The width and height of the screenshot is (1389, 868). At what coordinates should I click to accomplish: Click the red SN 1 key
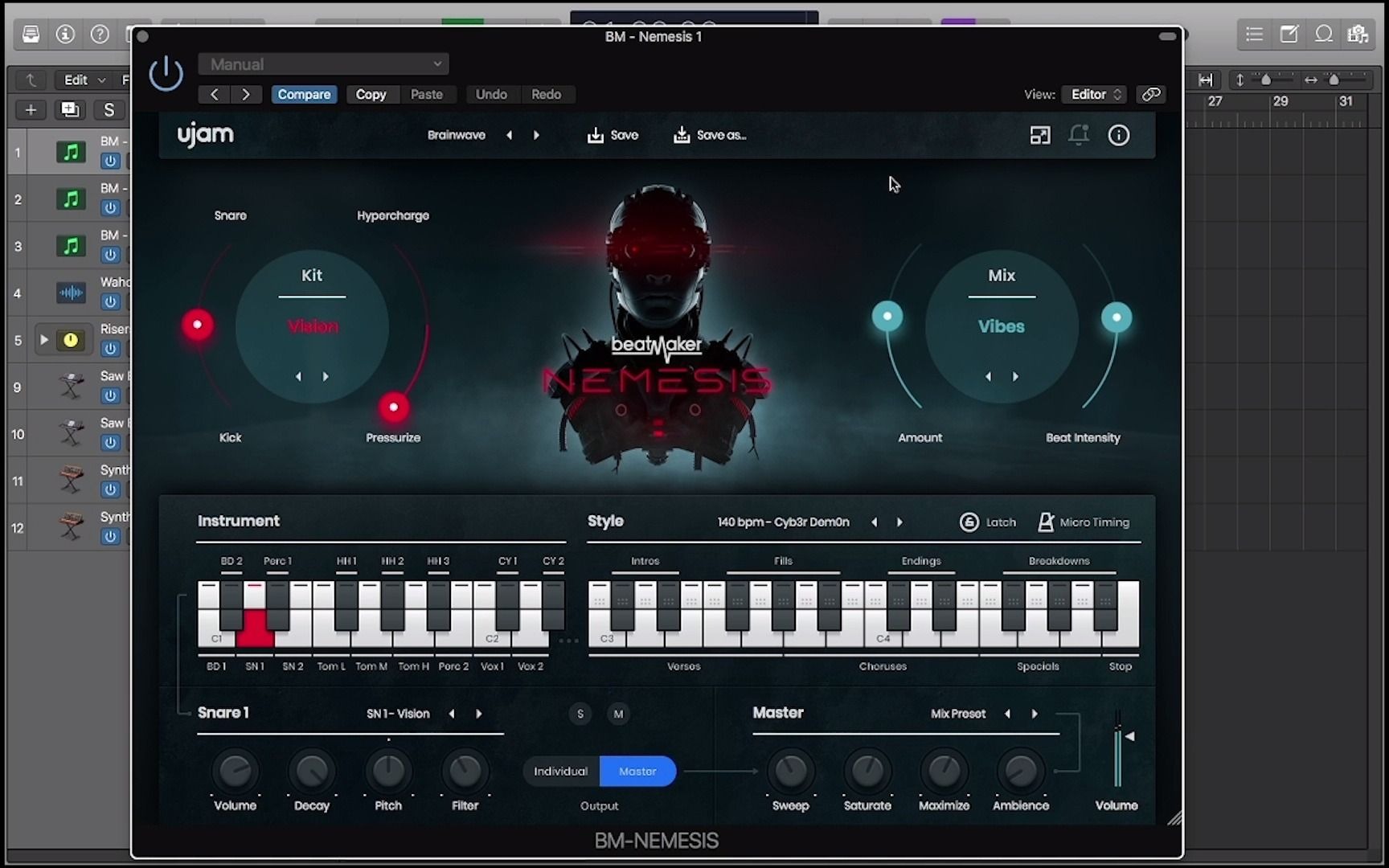255,628
